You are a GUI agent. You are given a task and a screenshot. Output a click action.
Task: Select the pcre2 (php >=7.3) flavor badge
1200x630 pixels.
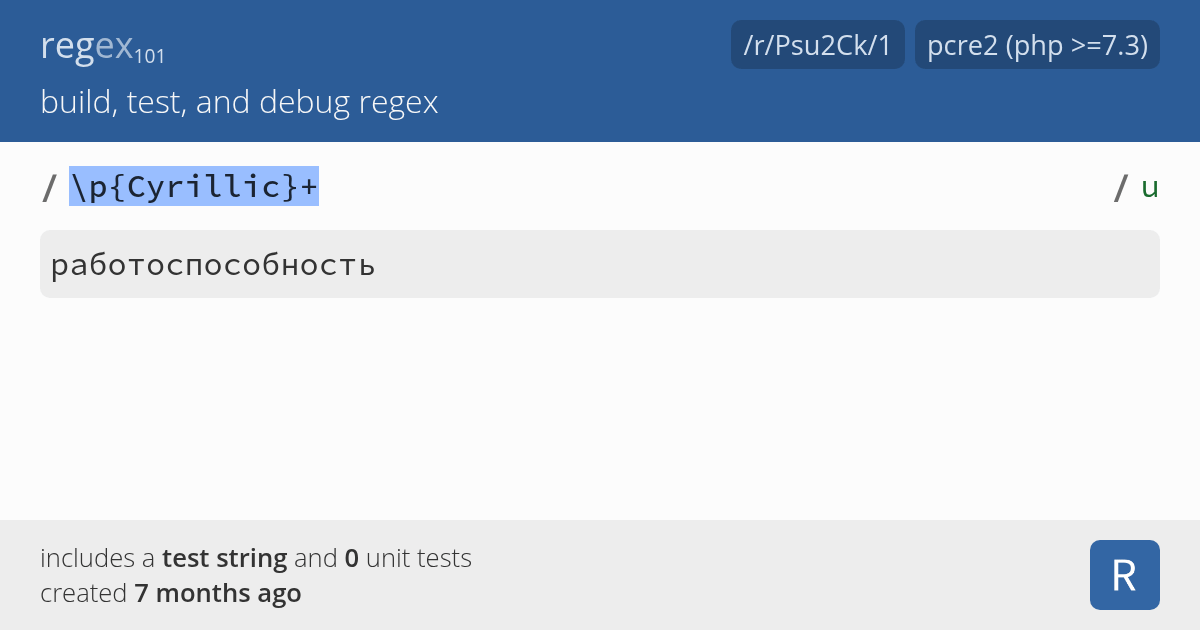[1037, 44]
